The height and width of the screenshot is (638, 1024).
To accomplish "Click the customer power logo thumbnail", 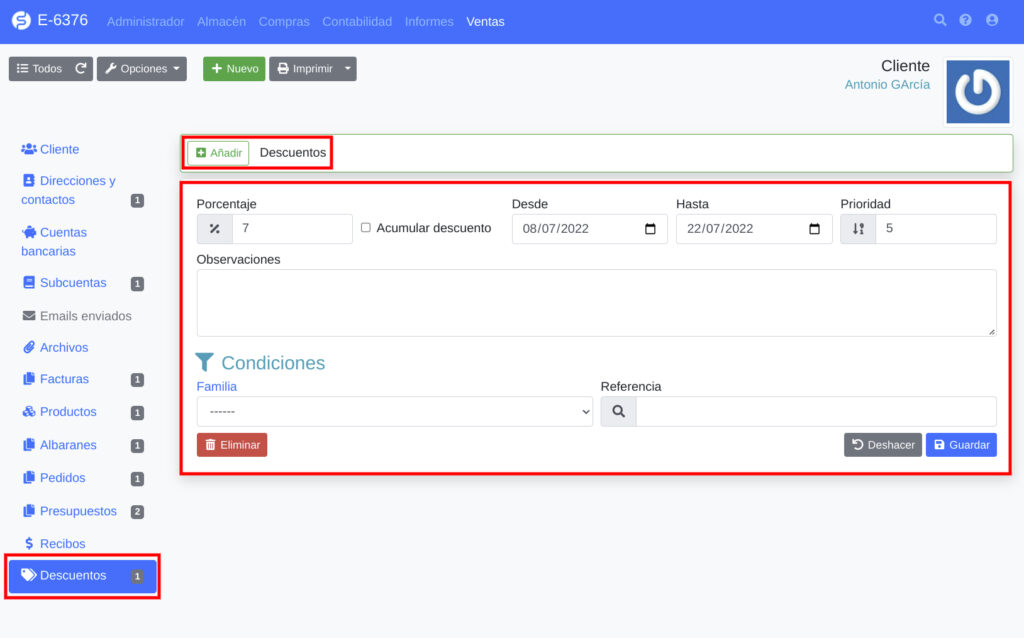I will pyautogui.click(x=977, y=92).
